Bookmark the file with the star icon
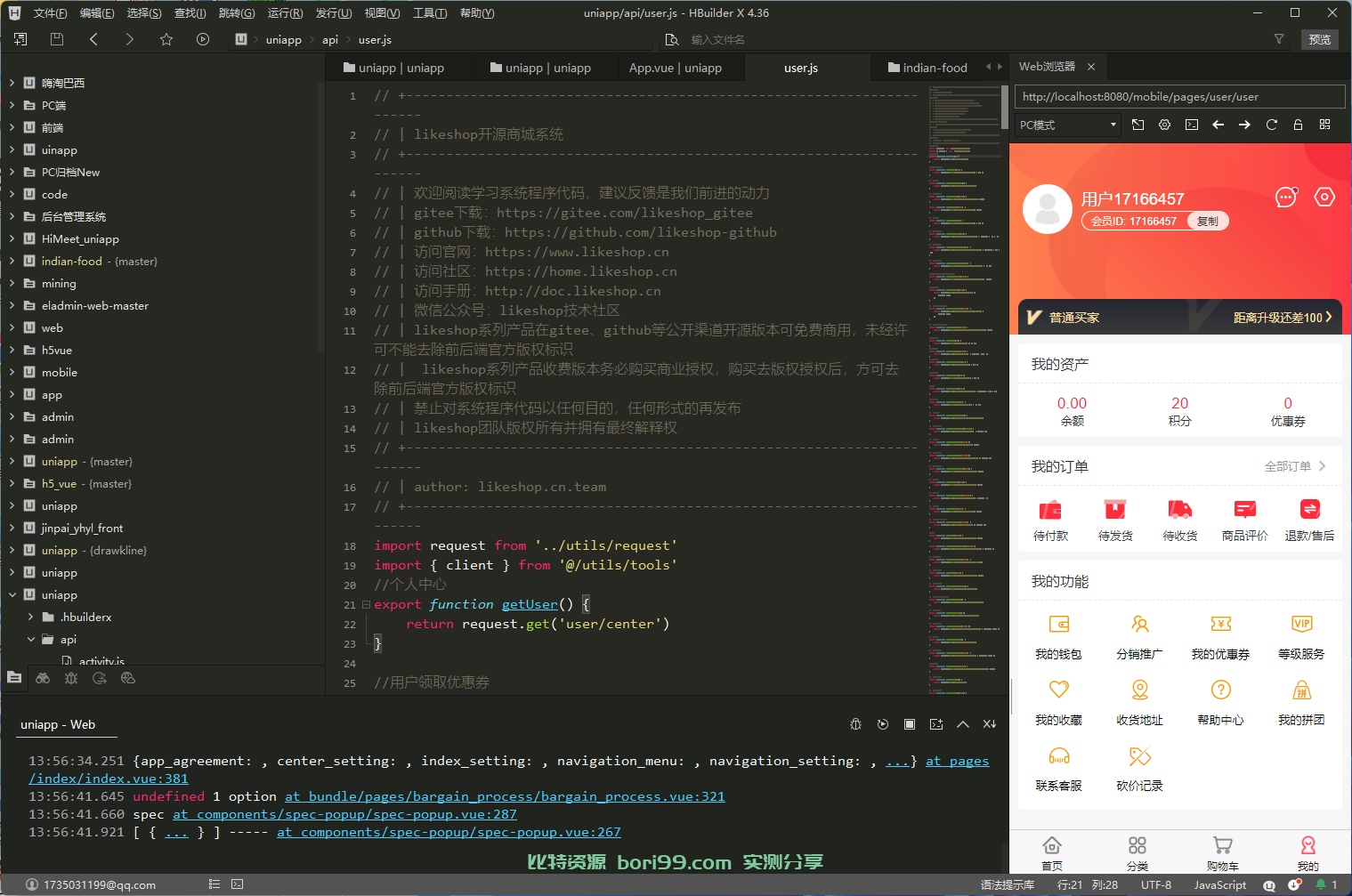The image size is (1352, 896). tap(166, 39)
